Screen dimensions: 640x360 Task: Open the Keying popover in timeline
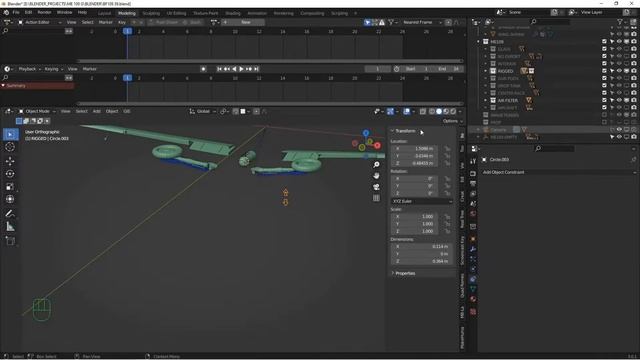click(x=53, y=69)
